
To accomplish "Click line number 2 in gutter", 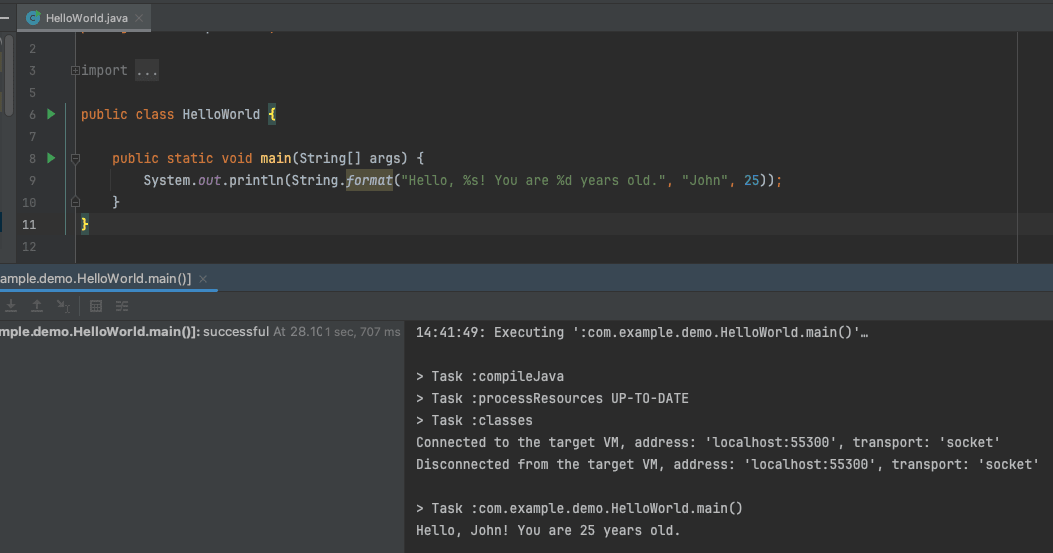I will [32, 49].
